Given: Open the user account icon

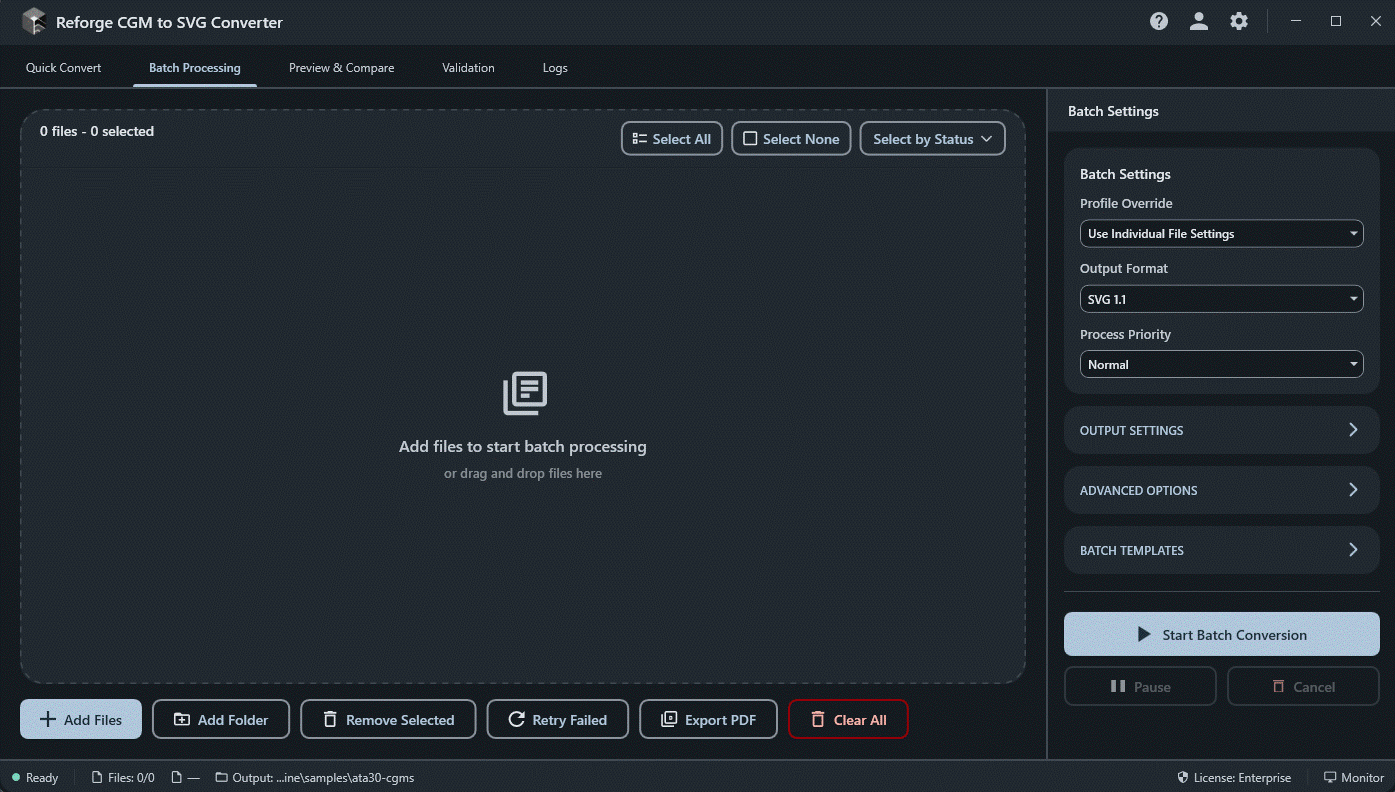Looking at the screenshot, I should (x=1198, y=20).
